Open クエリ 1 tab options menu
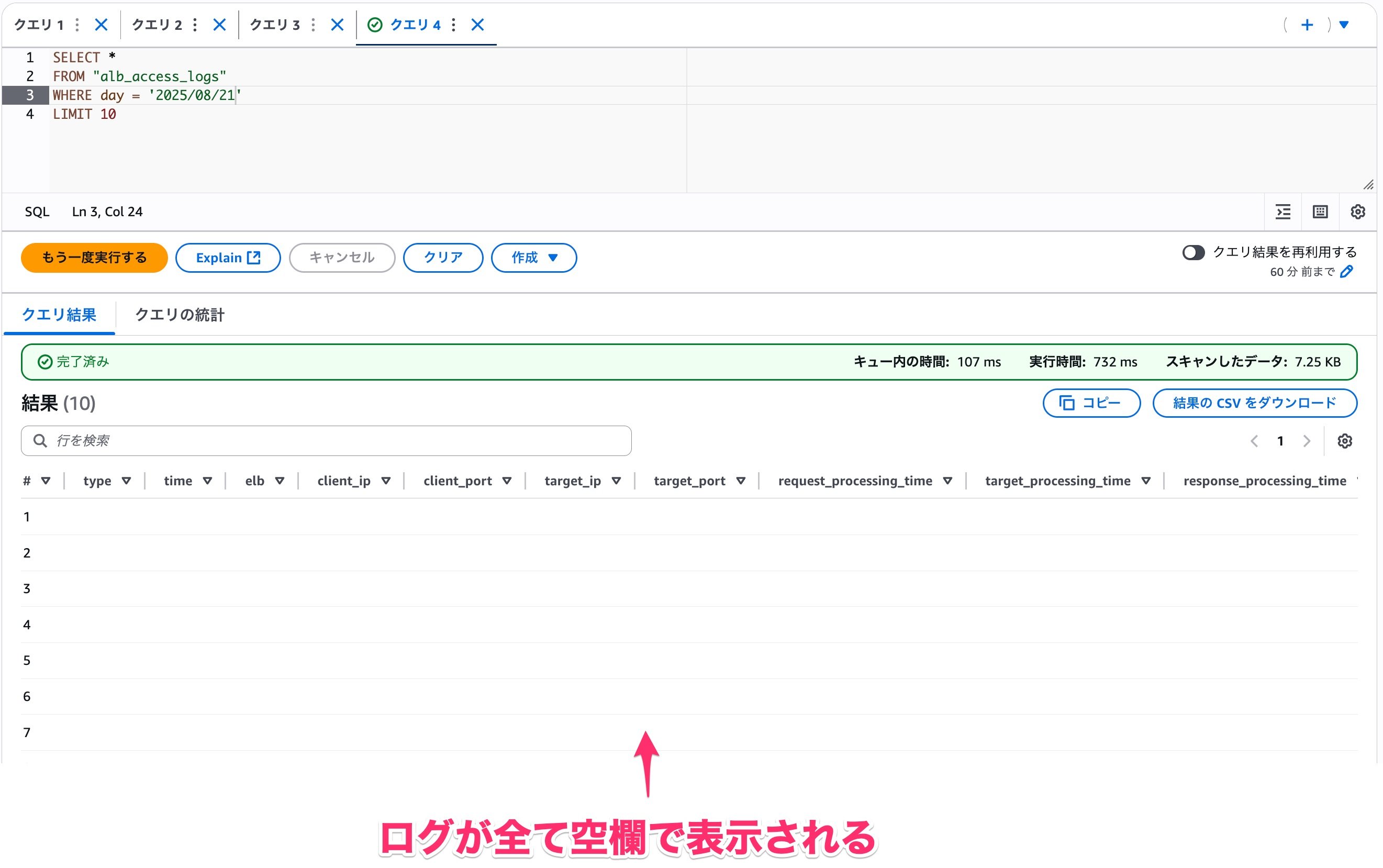 [x=77, y=25]
